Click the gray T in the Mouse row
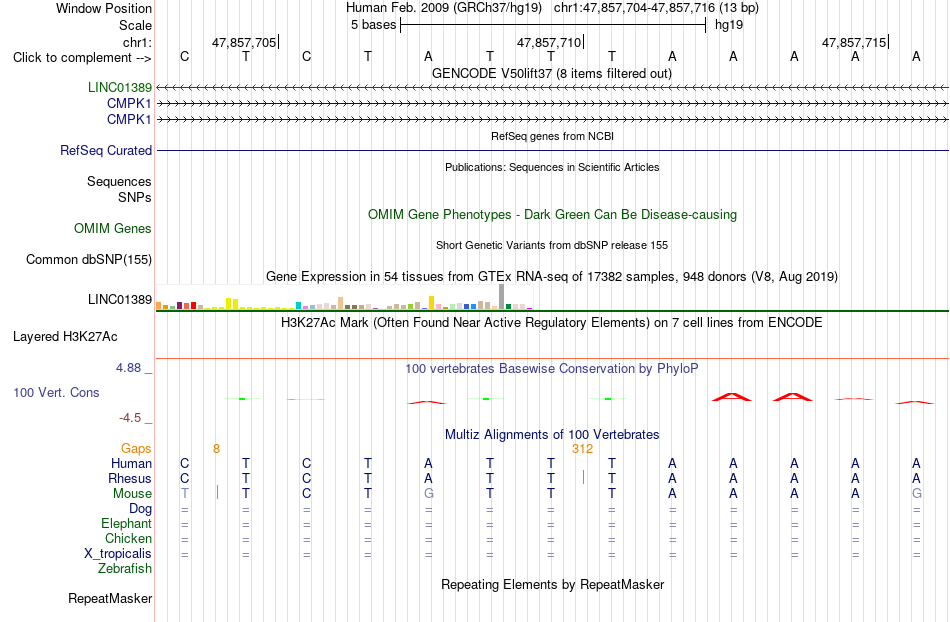The width and height of the screenshot is (950, 622). (185, 494)
